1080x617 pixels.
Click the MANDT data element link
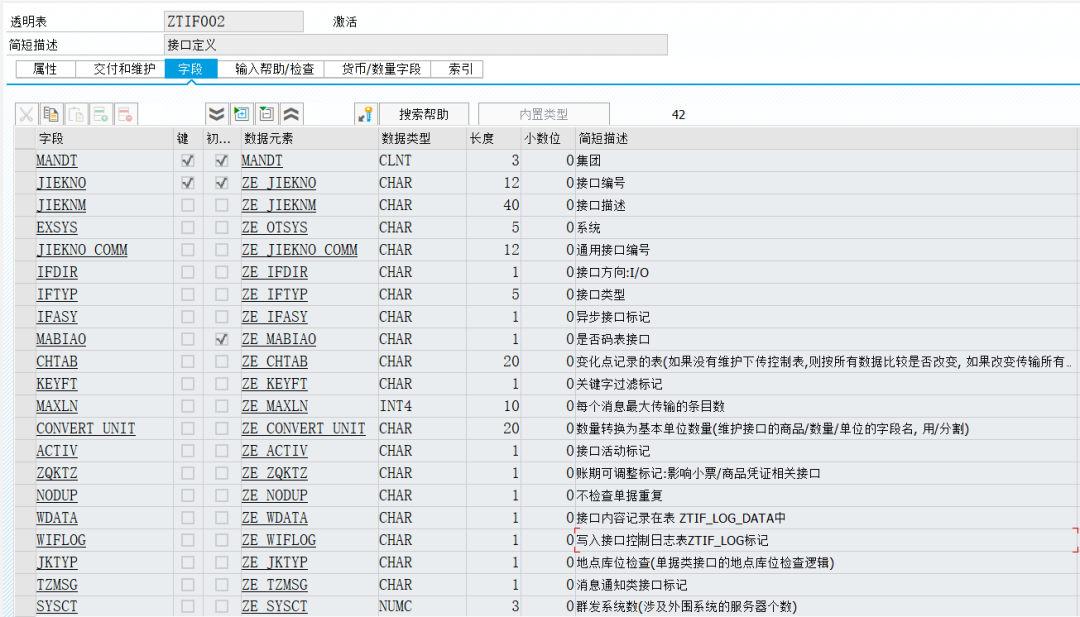(262, 160)
